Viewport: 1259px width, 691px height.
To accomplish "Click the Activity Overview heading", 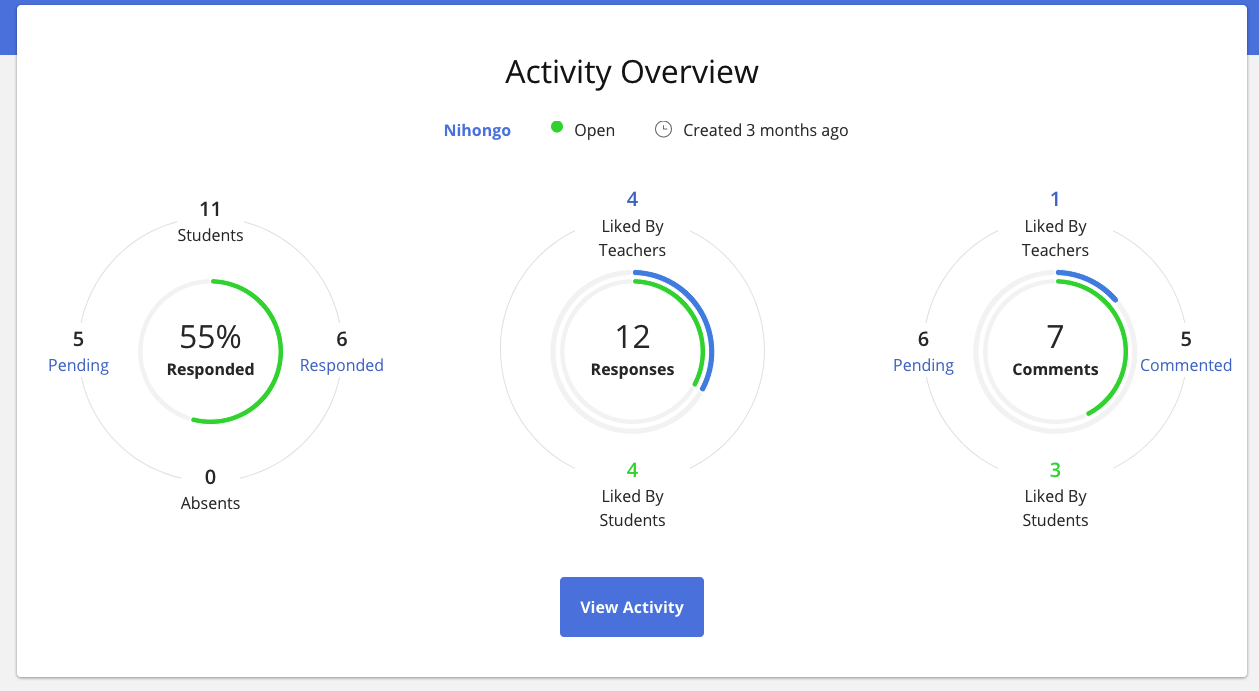I will pyautogui.click(x=632, y=72).
